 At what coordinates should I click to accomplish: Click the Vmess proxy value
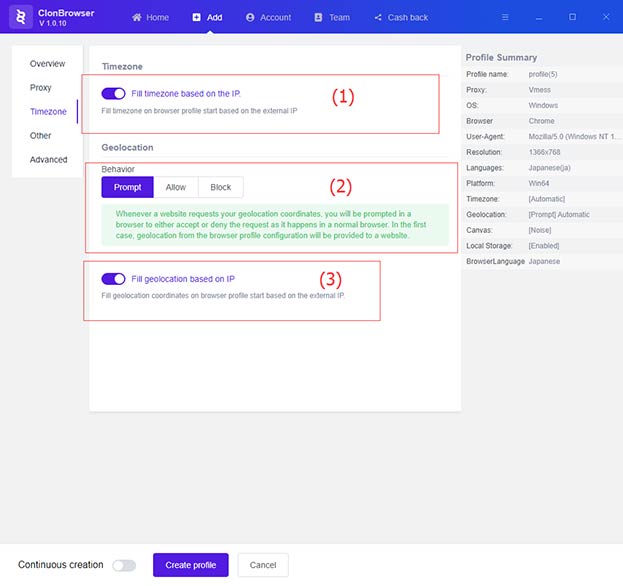pyautogui.click(x=540, y=90)
